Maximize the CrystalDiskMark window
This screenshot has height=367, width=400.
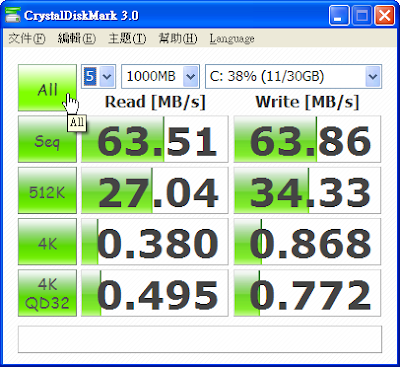pos(362,15)
